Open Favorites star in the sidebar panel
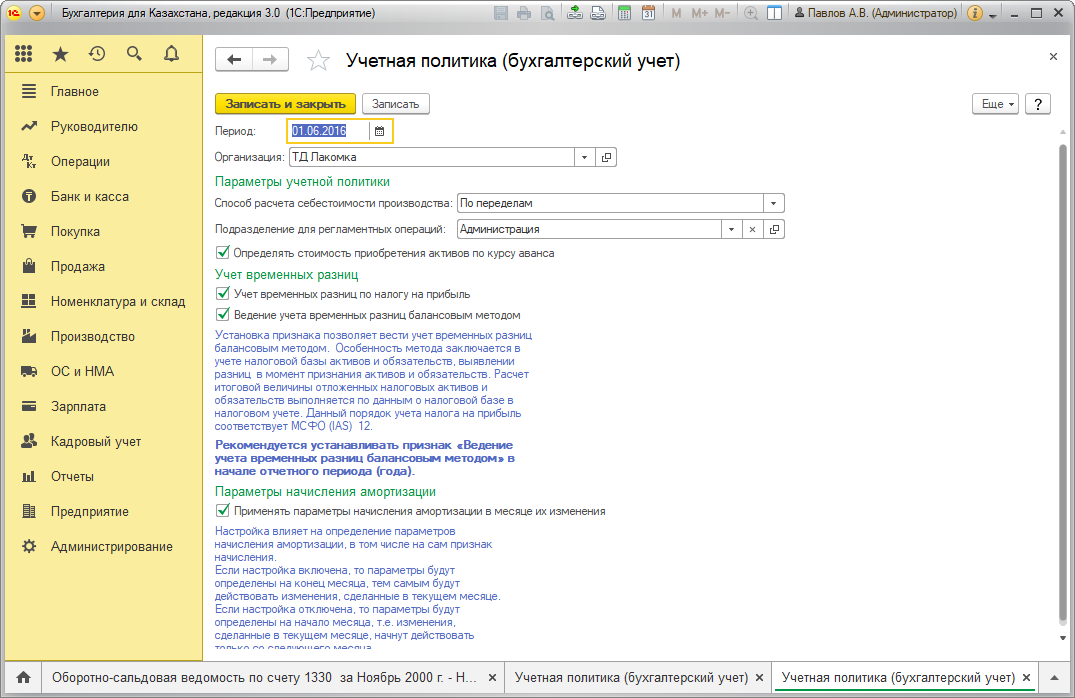The width and height of the screenshot is (1075, 698). pyautogui.click(x=60, y=53)
